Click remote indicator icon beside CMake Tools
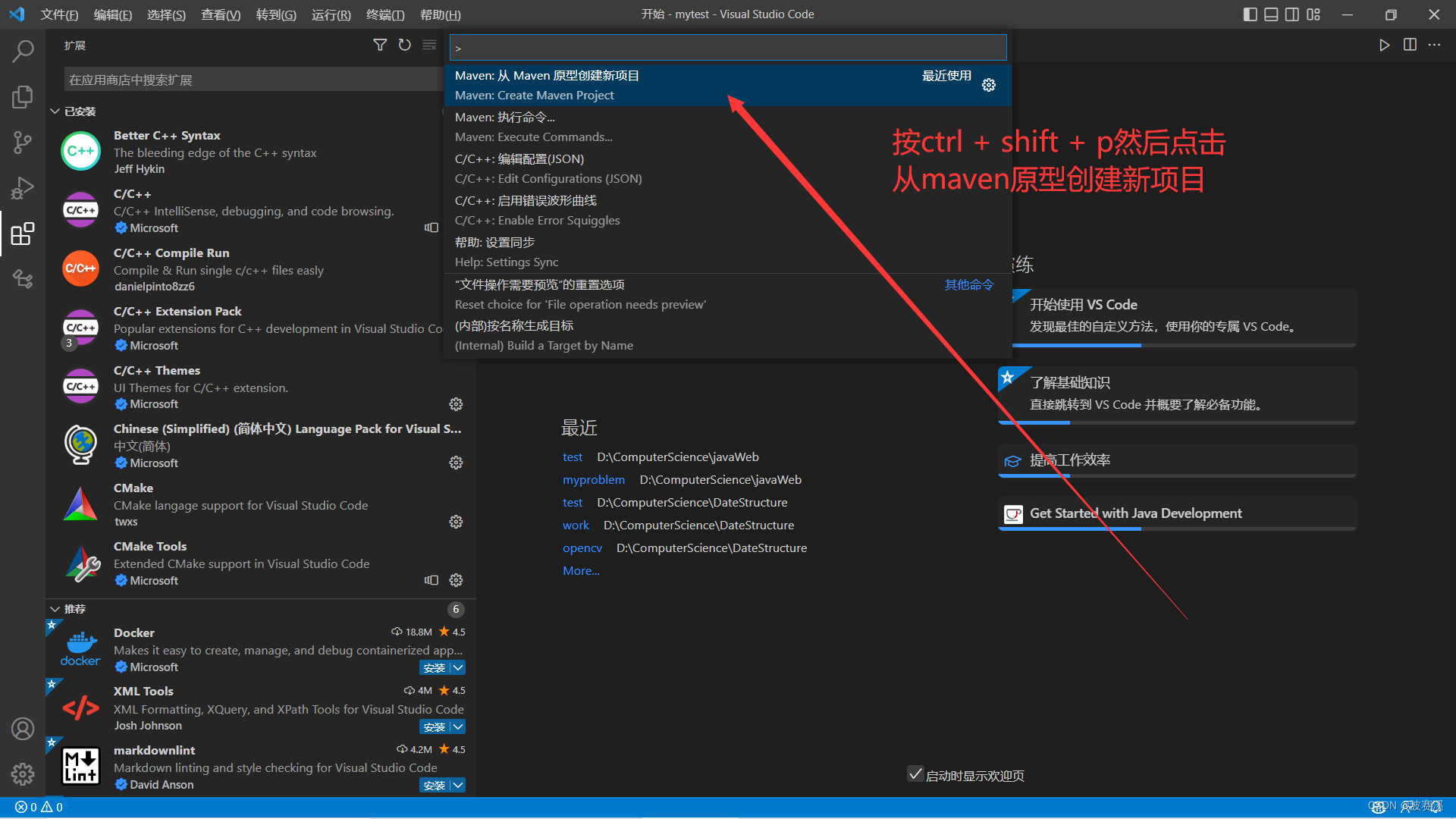Screen dimensions: 1456x819 point(431,580)
